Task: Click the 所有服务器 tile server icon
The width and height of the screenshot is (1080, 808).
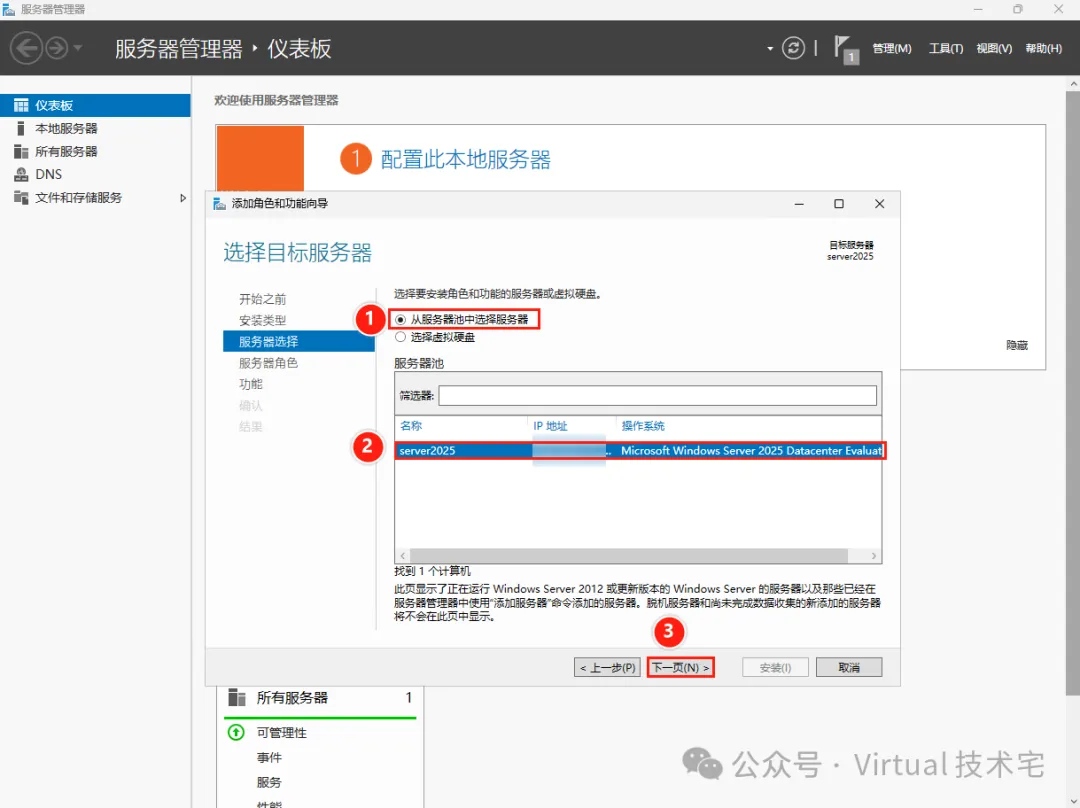Action: pos(237,698)
